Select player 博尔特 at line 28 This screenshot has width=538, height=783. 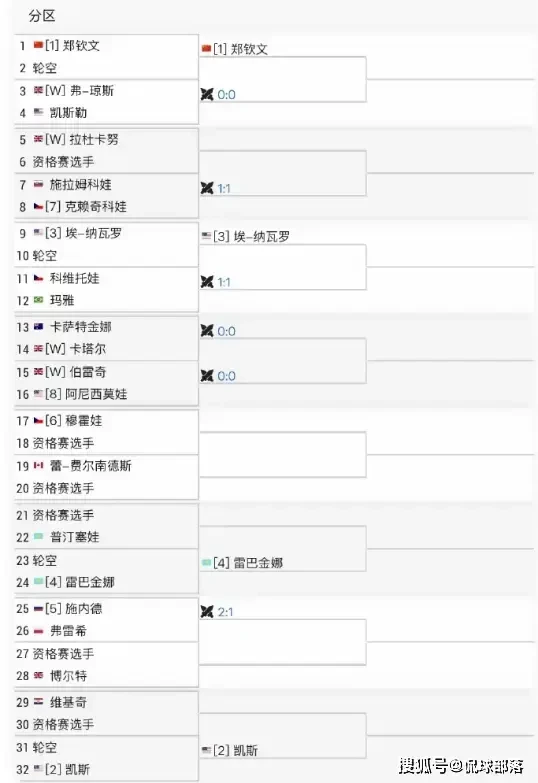click(x=68, y=676)
